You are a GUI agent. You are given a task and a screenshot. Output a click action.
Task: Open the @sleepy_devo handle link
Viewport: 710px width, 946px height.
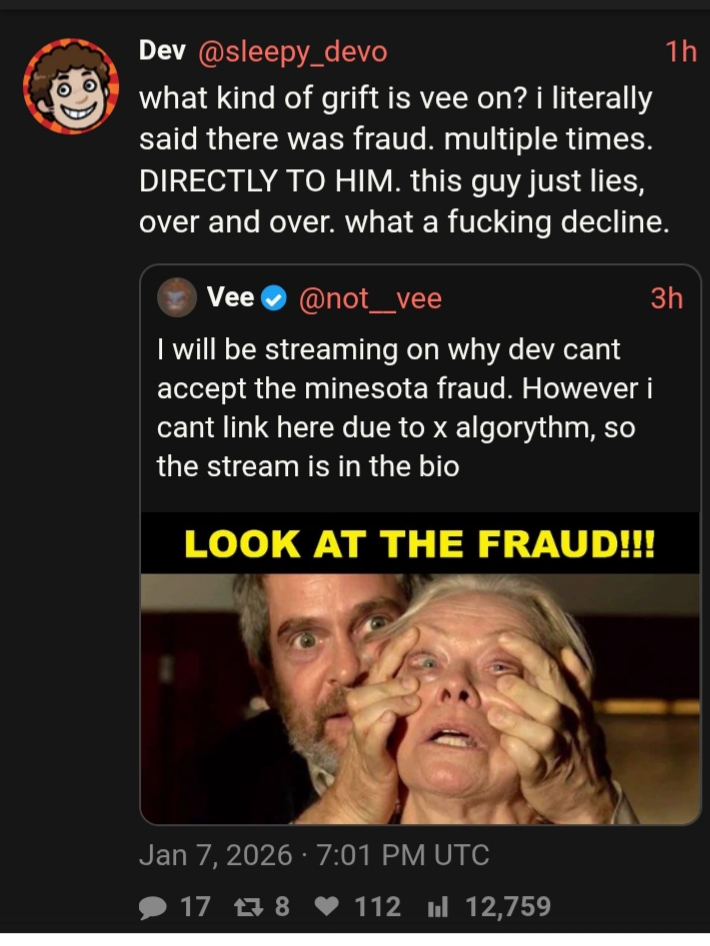point(292,52)
